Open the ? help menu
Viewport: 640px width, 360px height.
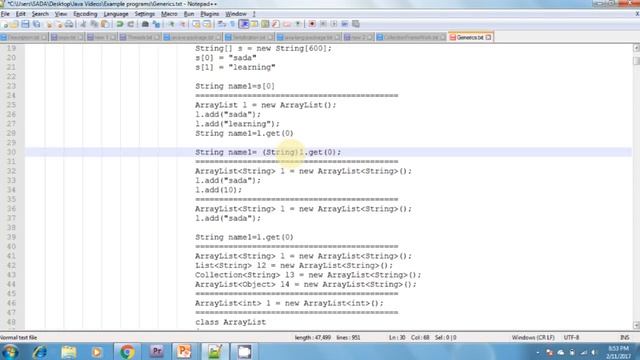[x=254, y=14]
